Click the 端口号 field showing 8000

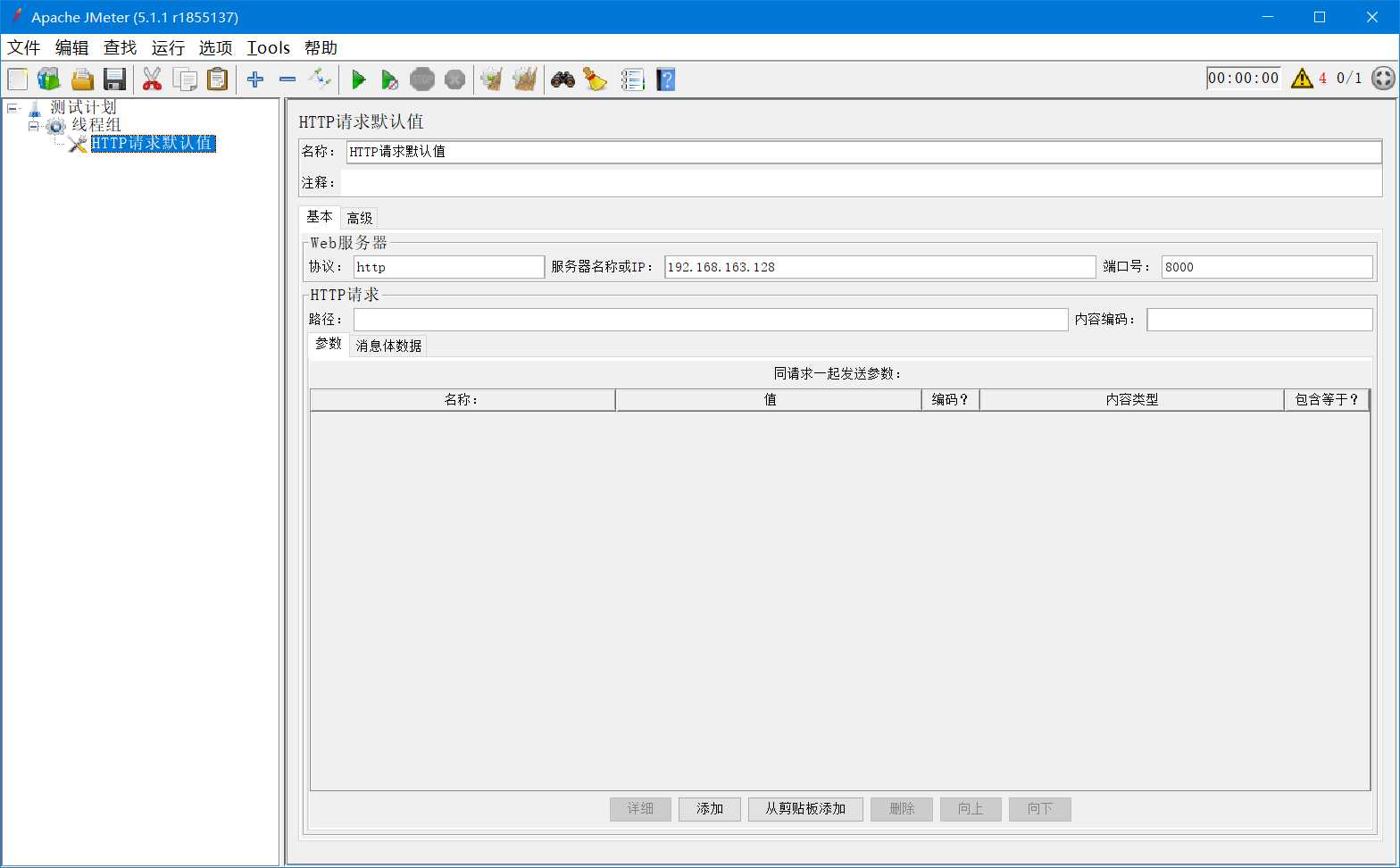pos(1267,267)
